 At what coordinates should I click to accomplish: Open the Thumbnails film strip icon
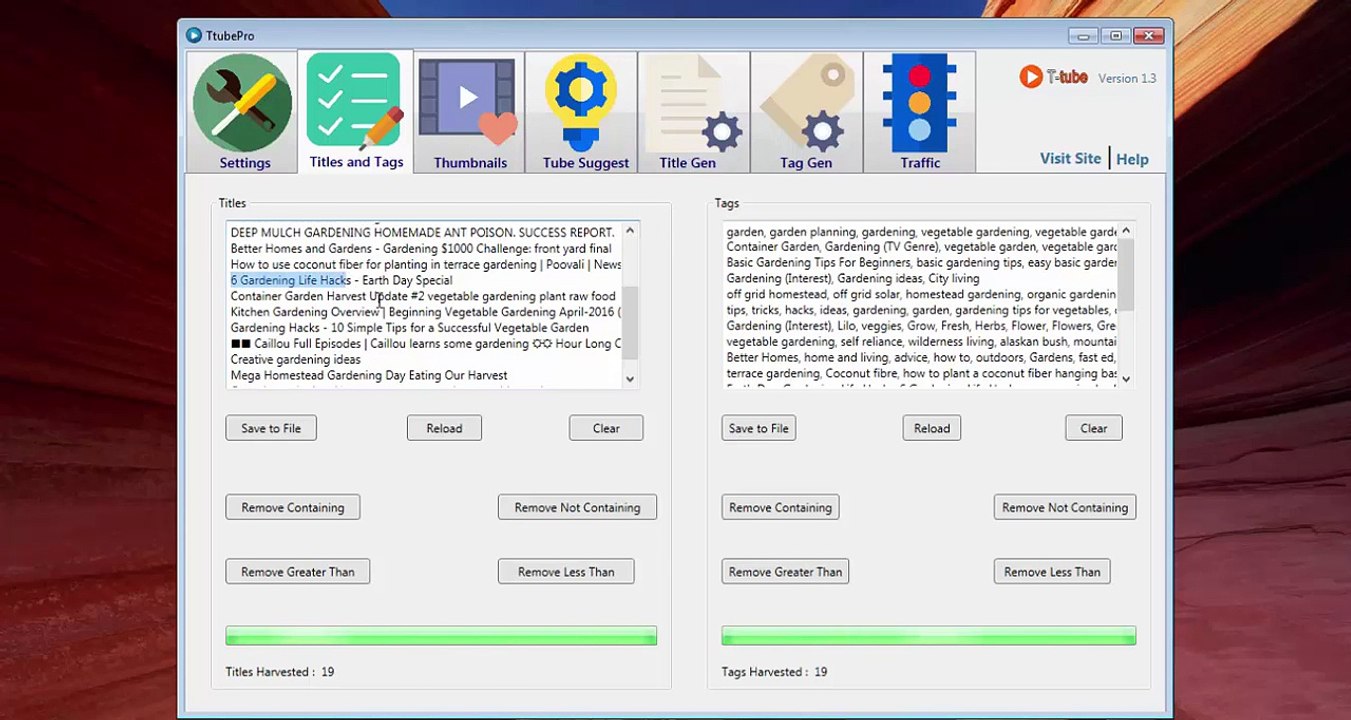click(468, 103)
